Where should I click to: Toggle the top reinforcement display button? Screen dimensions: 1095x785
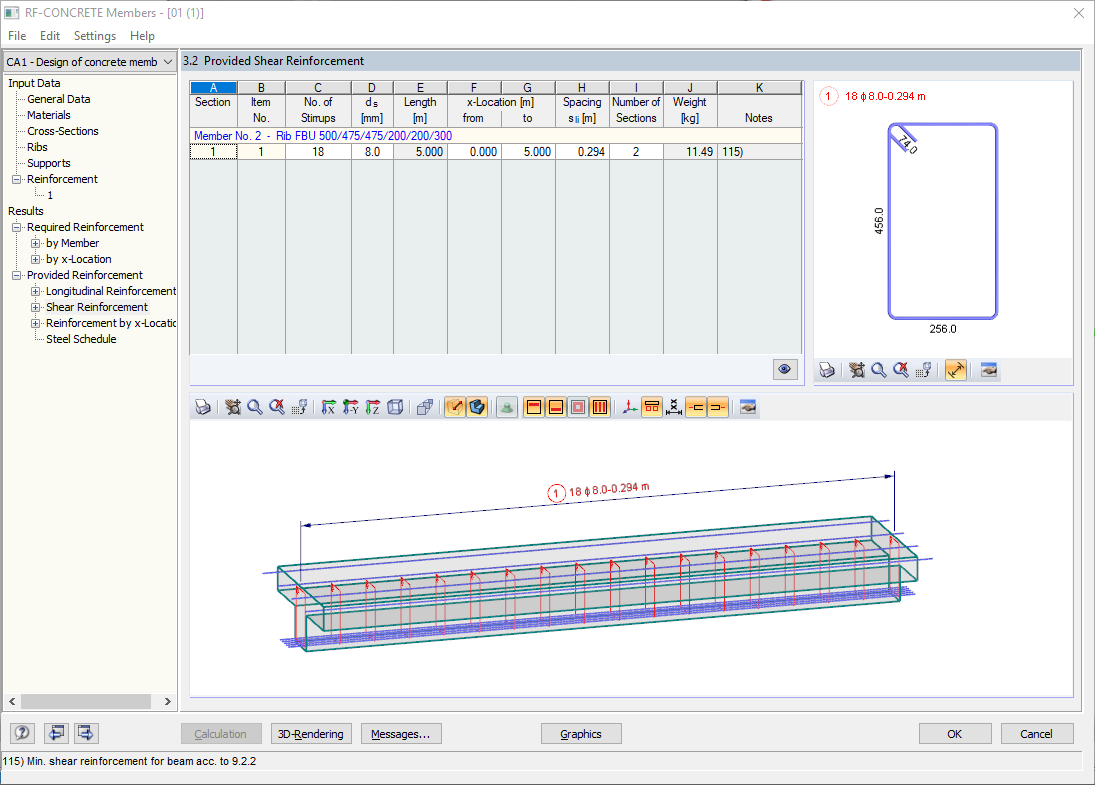point(534,407)
